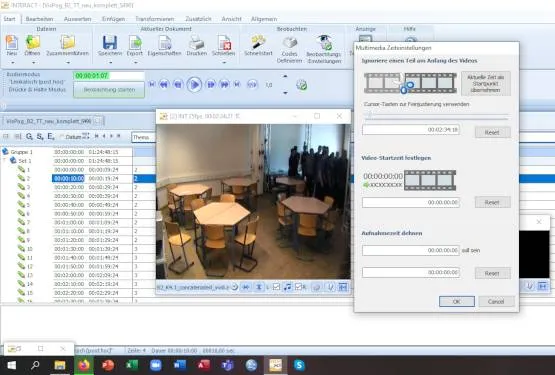555x375 pixels.
Task: Click the loop playback button
Action: [x=252, y=85]
